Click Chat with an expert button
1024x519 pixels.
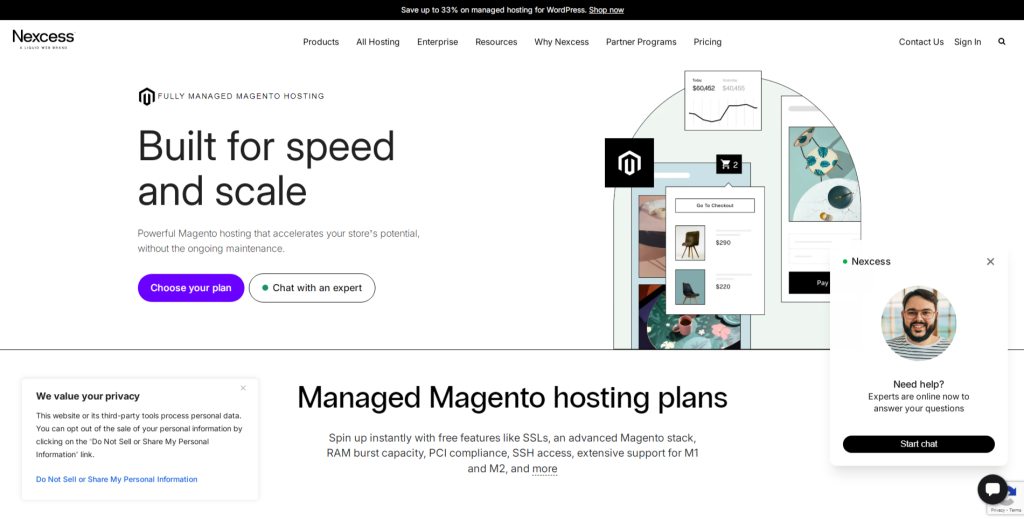point(312,288)
